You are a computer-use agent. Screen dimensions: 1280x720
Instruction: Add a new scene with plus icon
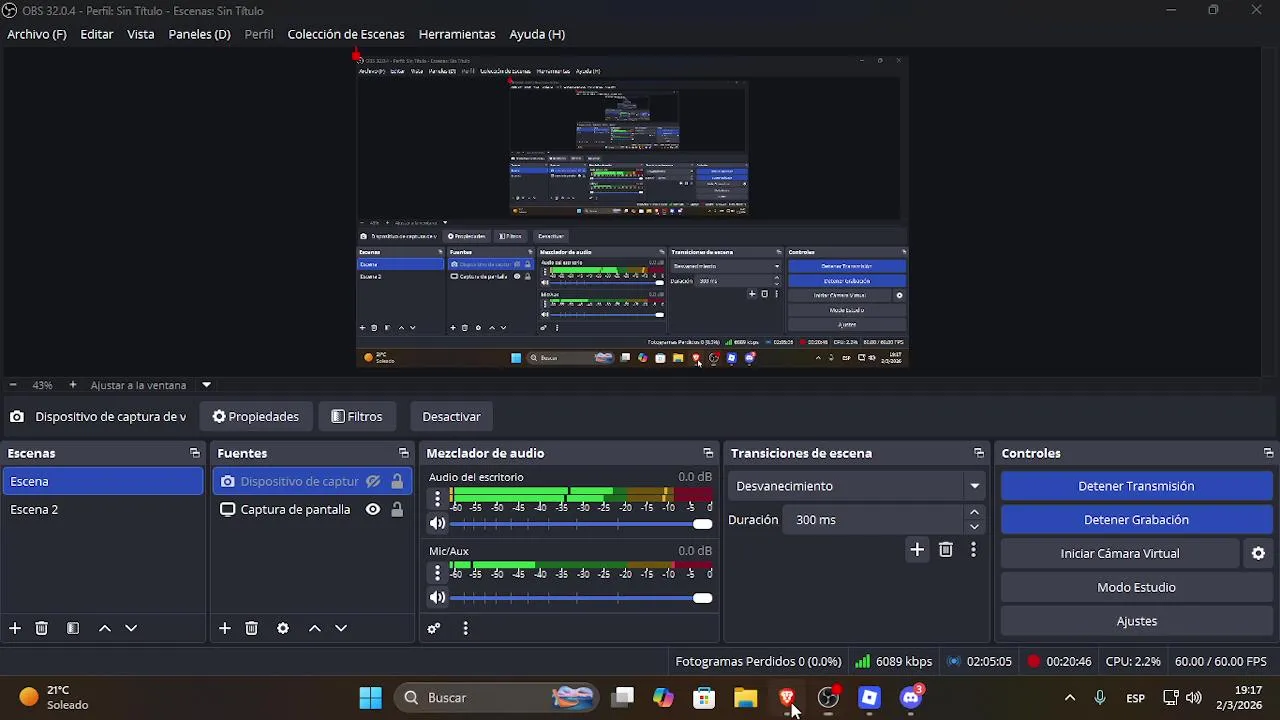pos(15,628)
